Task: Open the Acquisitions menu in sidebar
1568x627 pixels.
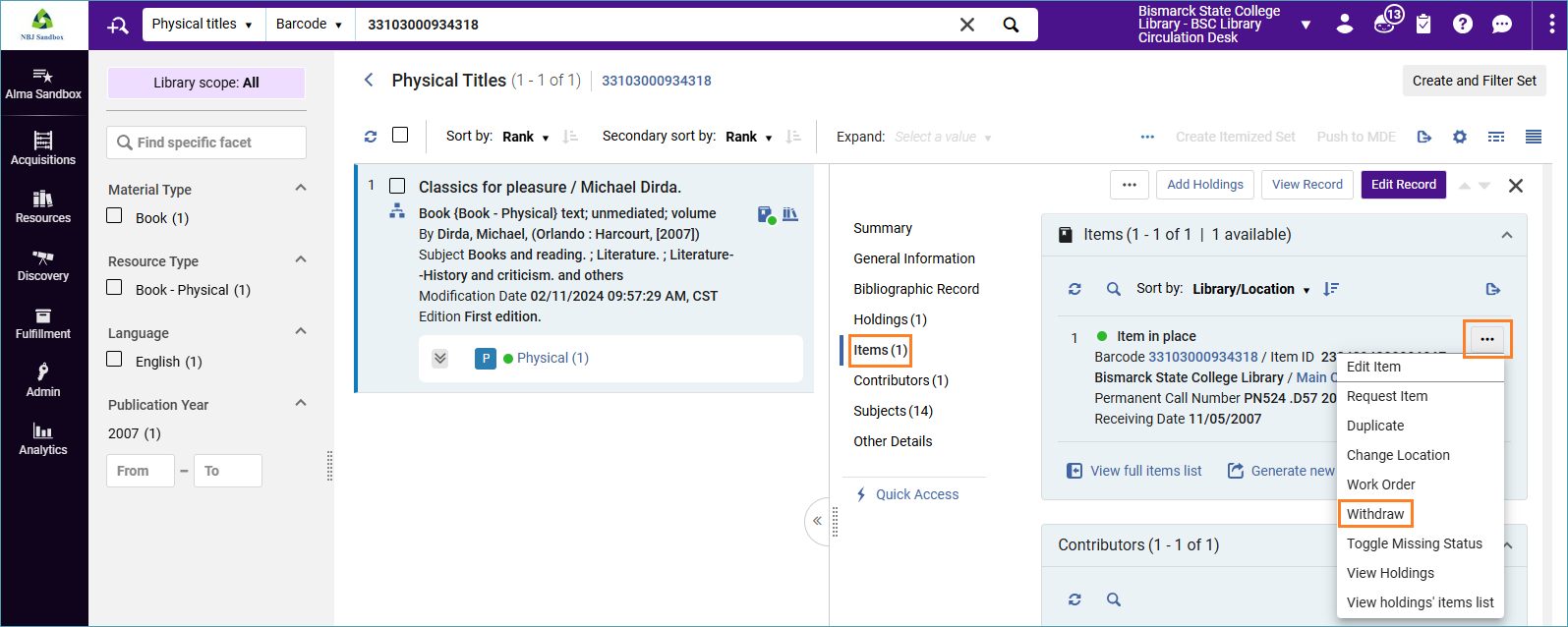Action: click(43, 147)
